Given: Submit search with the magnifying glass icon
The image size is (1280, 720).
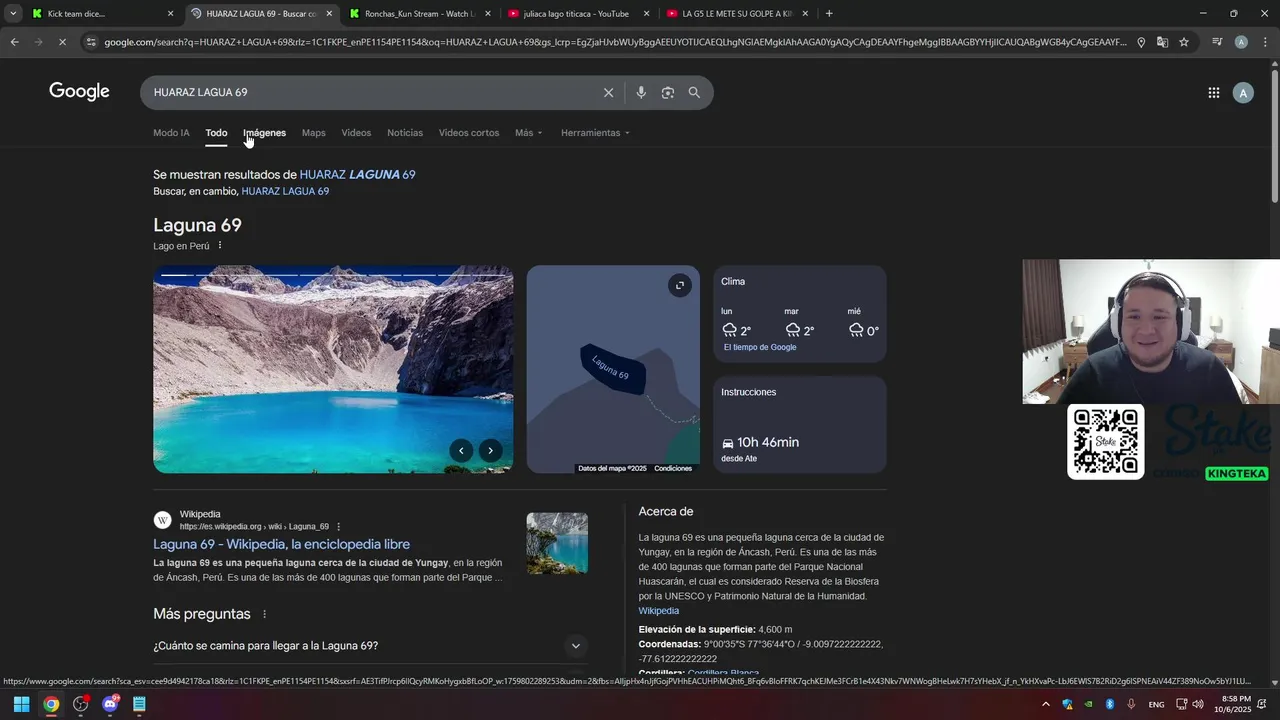Looking at the screenshot, I should 694,92.
